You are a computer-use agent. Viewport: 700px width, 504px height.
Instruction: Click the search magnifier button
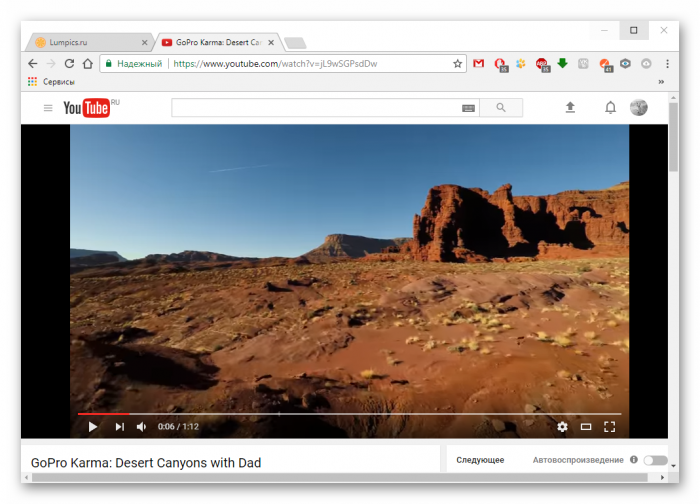coord(501,108)
